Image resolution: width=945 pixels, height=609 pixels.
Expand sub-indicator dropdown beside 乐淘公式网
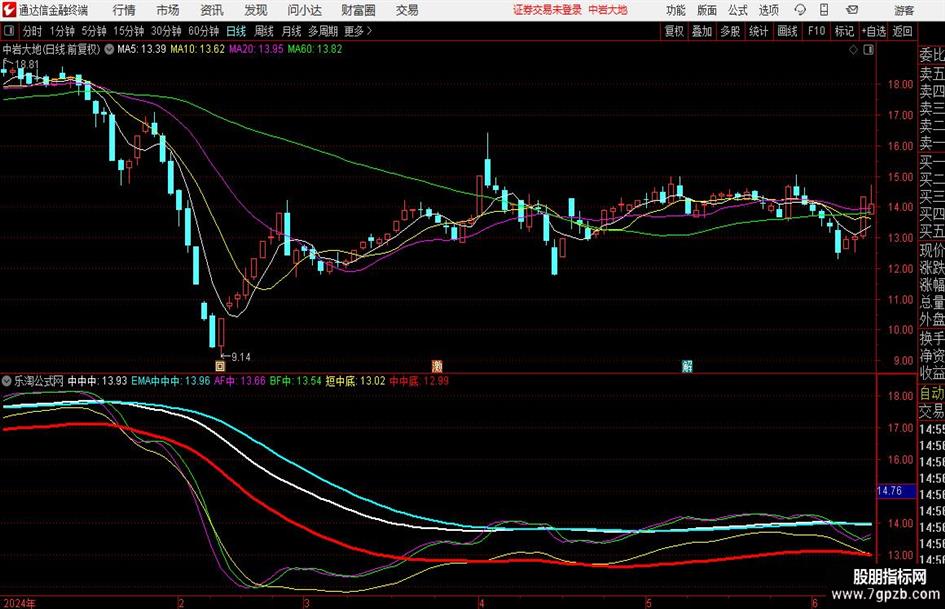[7, 381]
